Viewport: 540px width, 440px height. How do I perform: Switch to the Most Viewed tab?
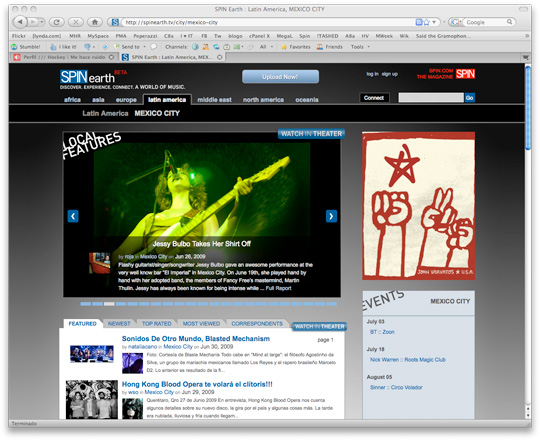click(x=201, y=324)
